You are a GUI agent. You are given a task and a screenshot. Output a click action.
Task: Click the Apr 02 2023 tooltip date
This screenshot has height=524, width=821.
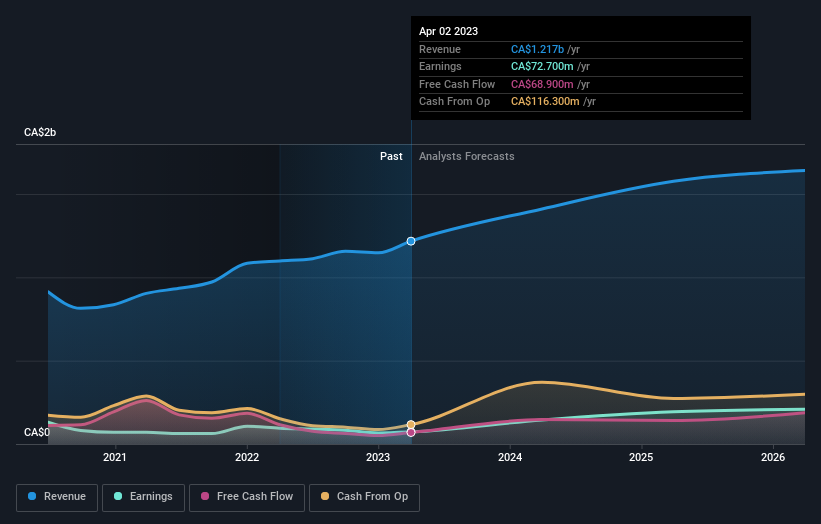coord(448,31)
